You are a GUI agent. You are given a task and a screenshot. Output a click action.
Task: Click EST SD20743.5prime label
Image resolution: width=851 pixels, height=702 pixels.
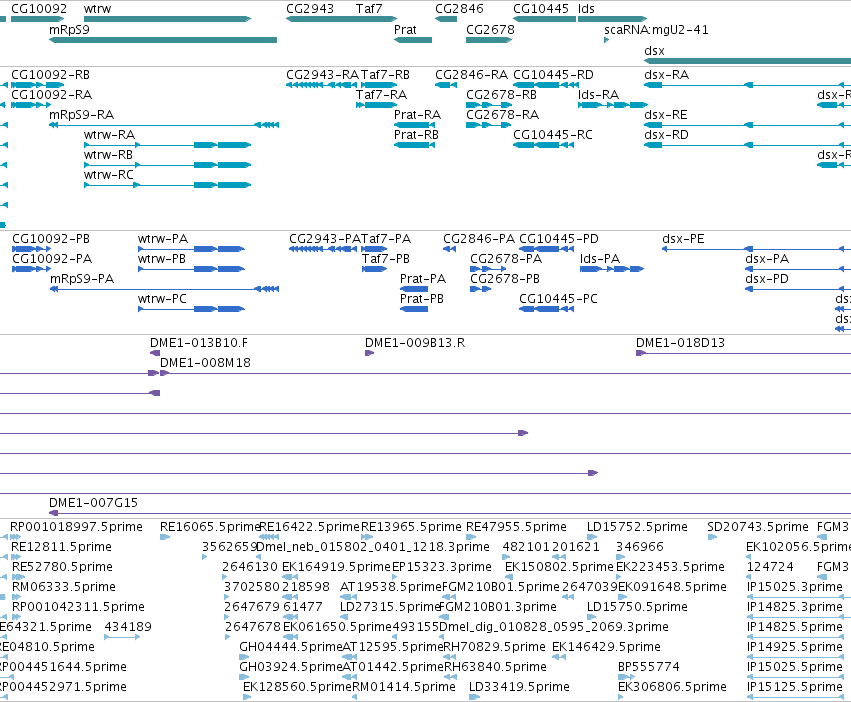(x=758, y=527)
